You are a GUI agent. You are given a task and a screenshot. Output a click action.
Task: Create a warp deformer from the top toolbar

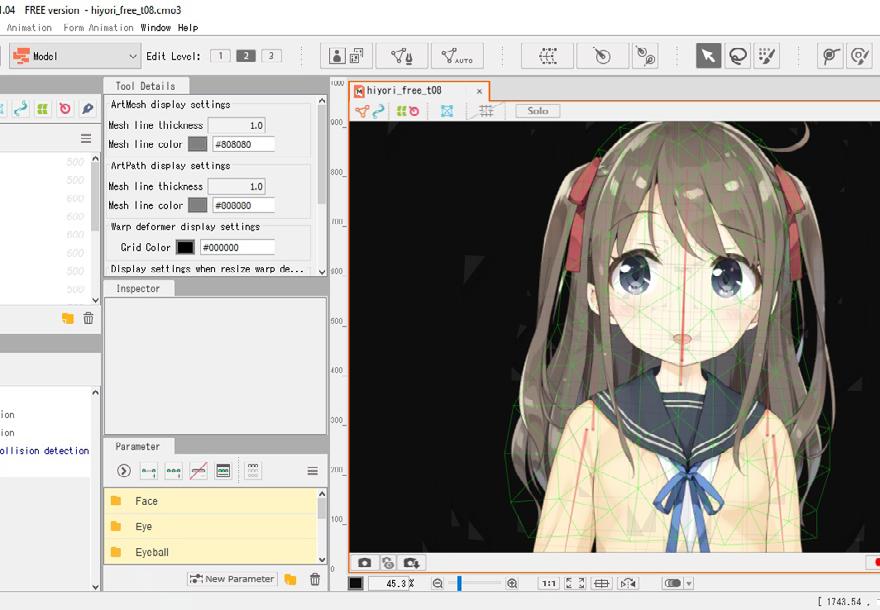click(x=547, y=56)
